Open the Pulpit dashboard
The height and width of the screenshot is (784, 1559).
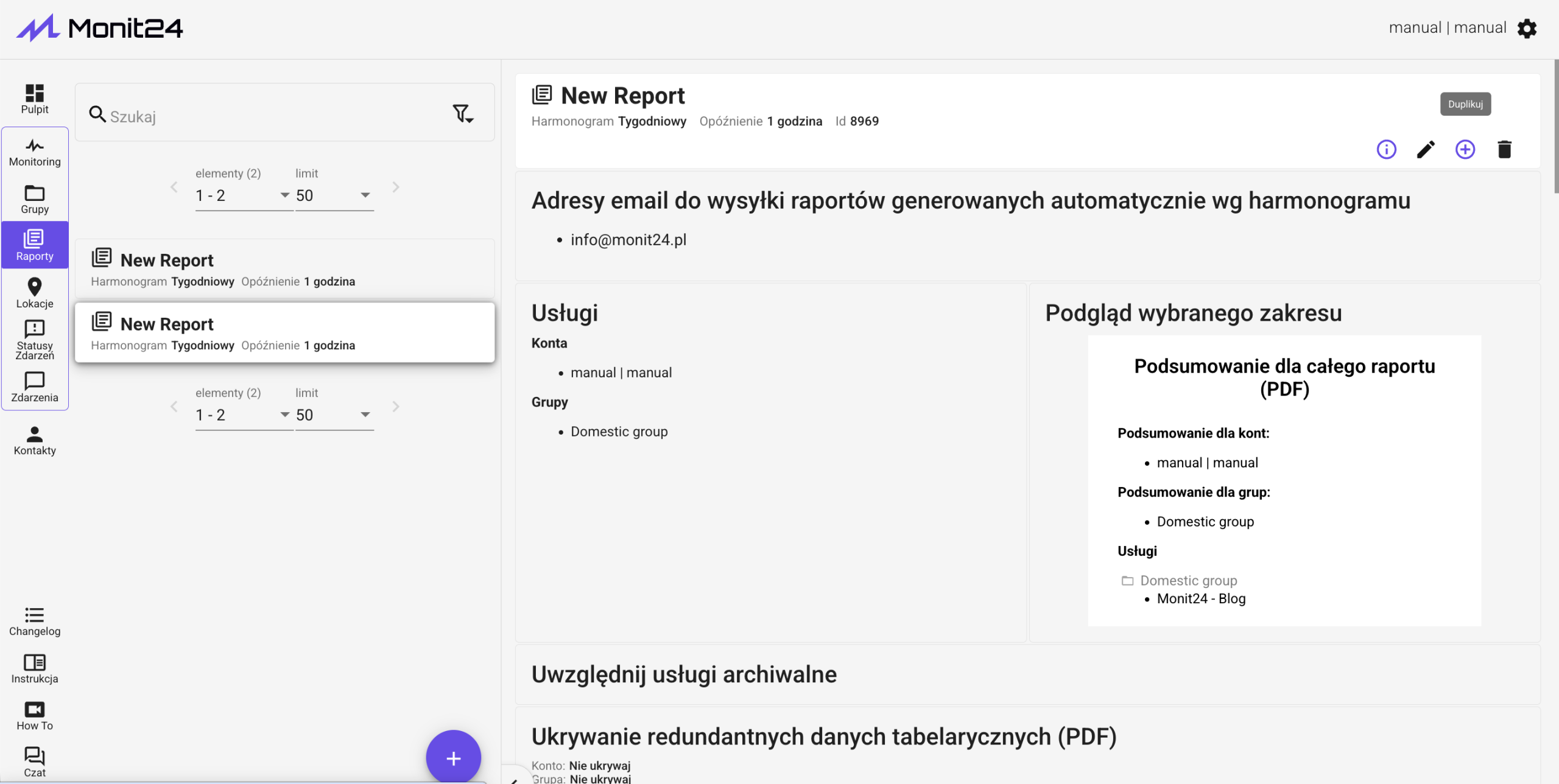point(35,99)
